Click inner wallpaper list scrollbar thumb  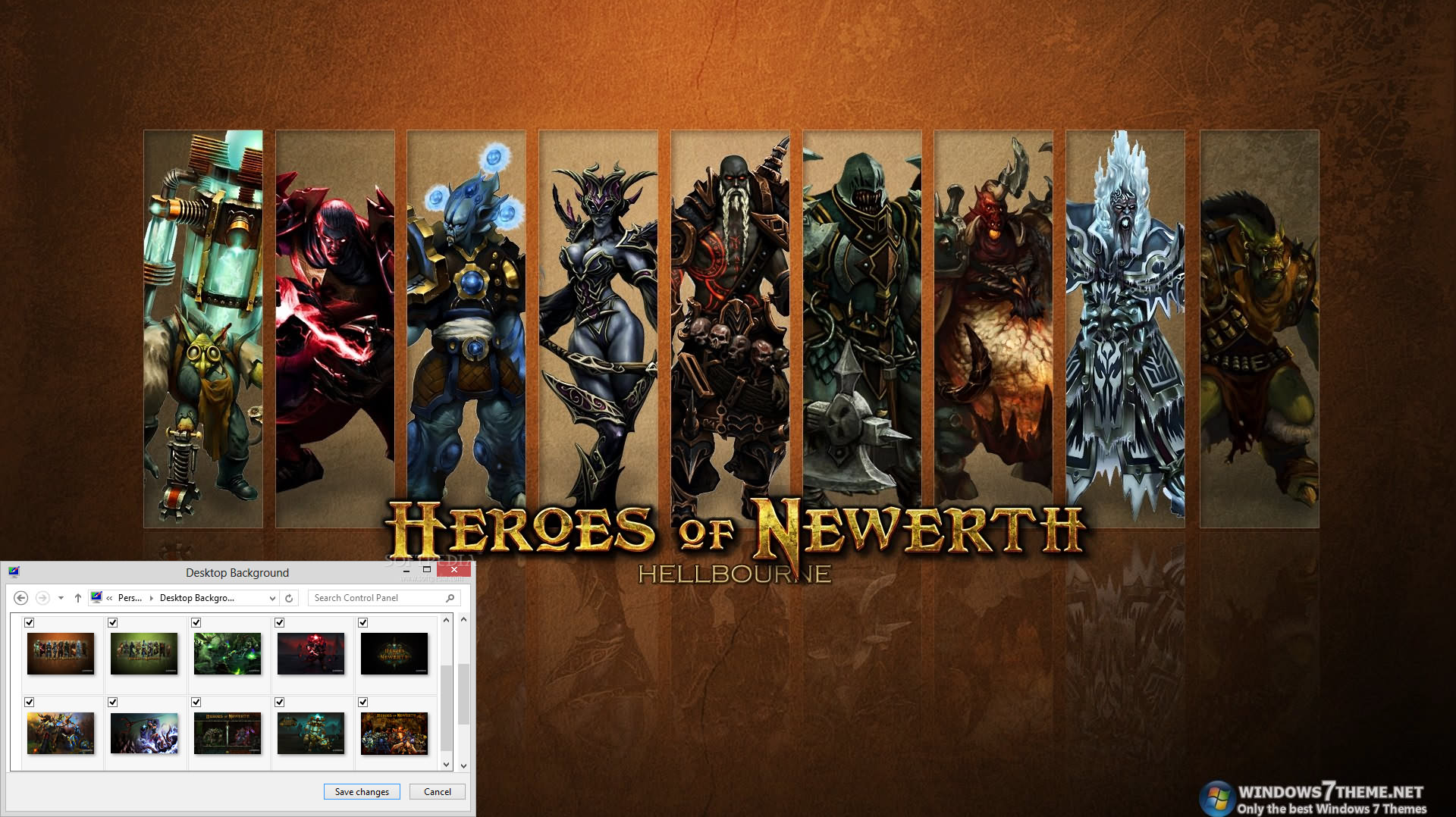point(447,706)
